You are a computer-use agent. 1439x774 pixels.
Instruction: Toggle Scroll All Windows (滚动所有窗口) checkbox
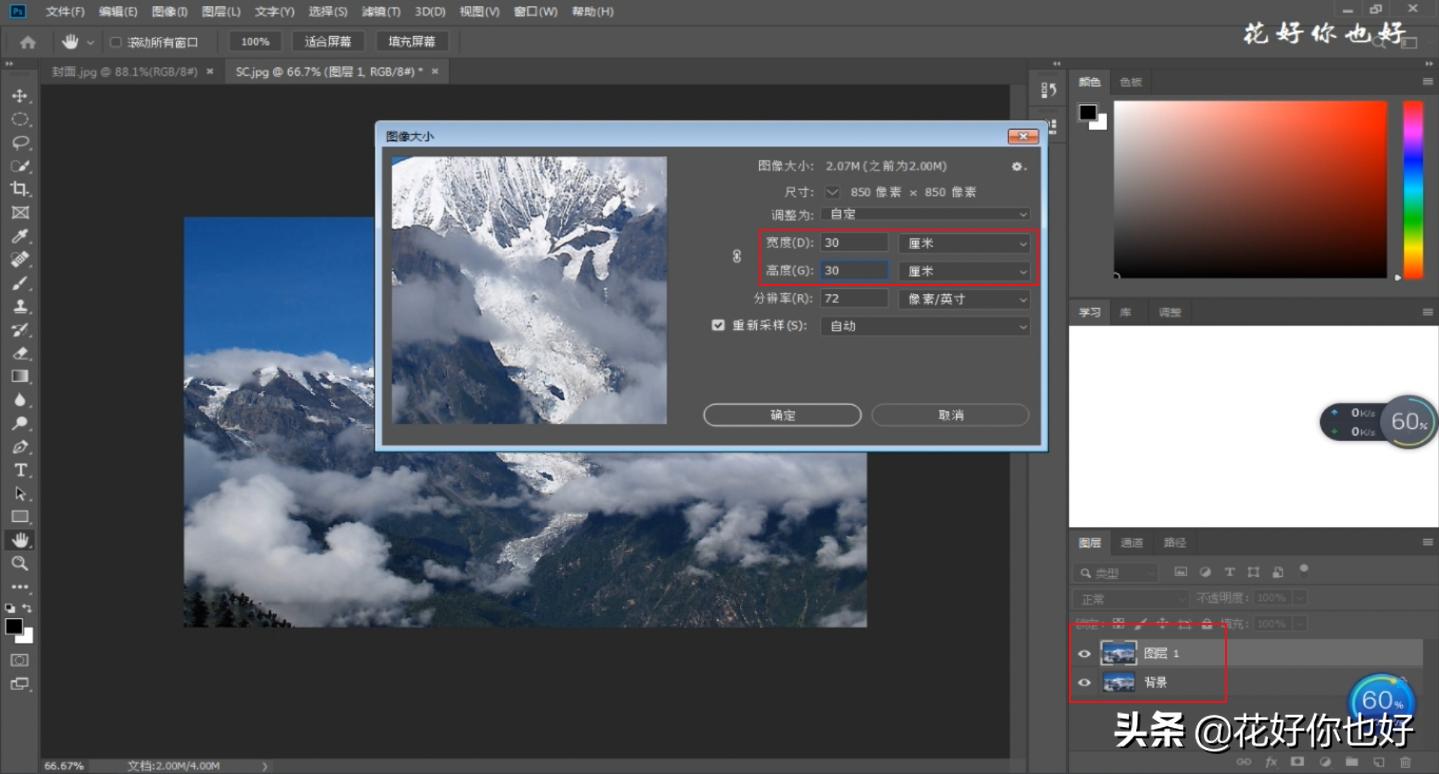[x=115, y=42]
